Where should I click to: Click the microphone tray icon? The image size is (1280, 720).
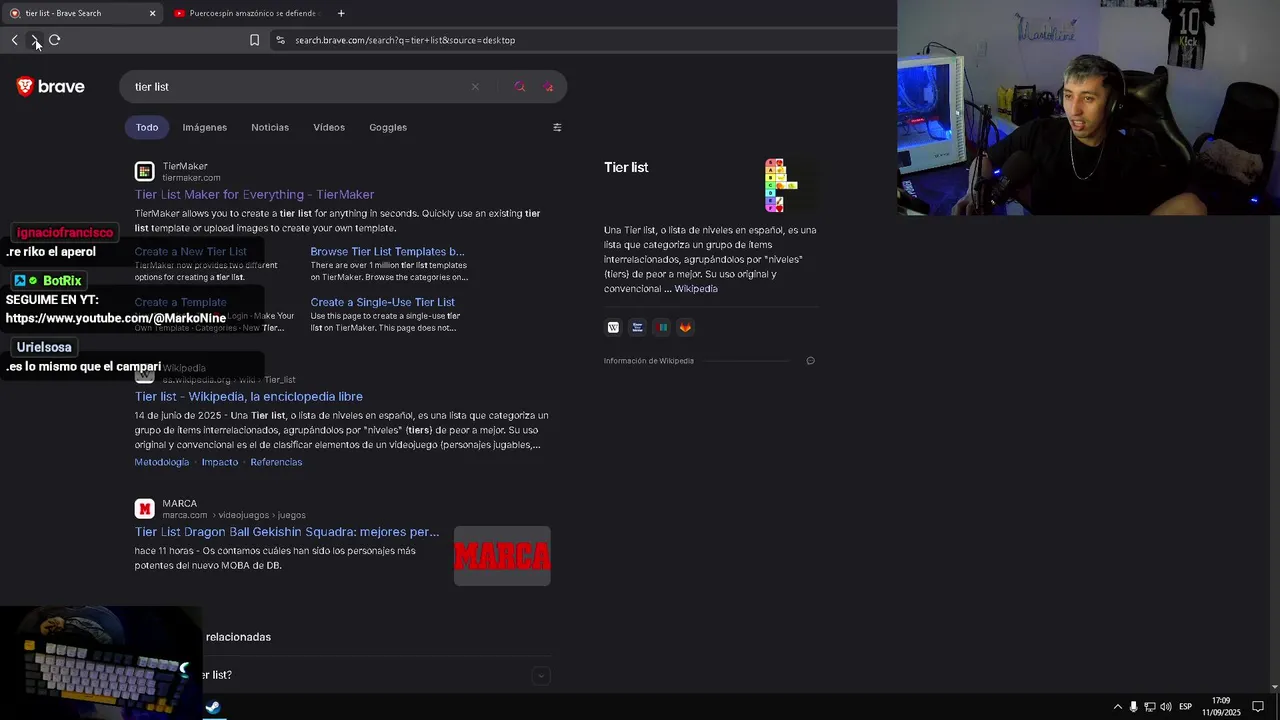point(1133,707)
